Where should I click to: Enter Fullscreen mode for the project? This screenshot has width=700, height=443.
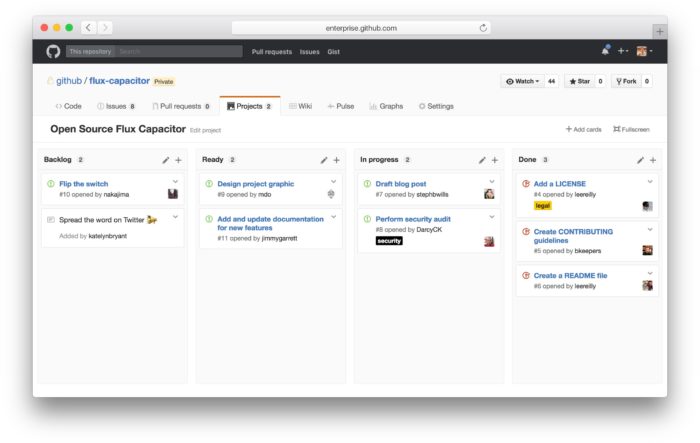pos(631,129)
